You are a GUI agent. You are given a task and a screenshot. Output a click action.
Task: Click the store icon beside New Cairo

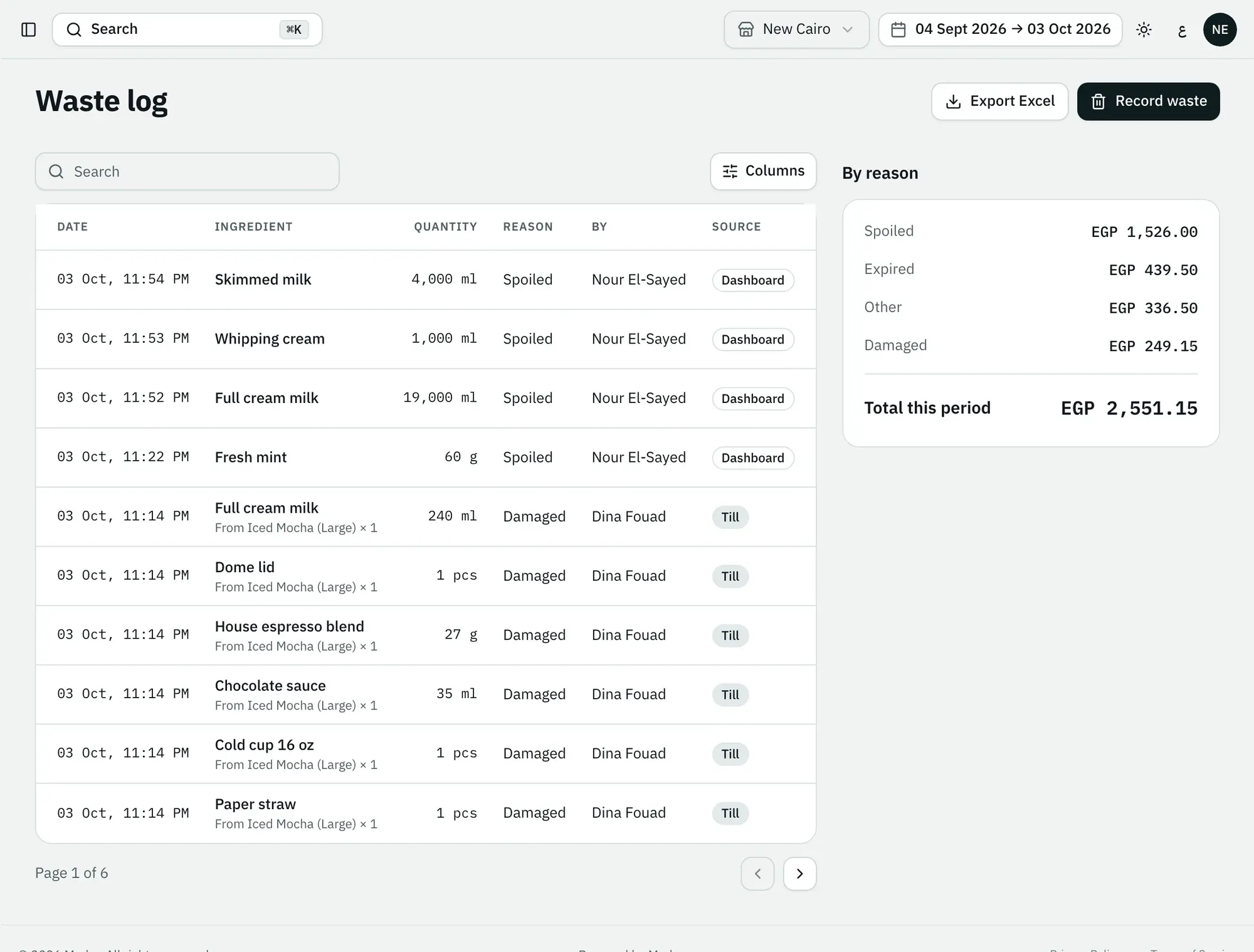(x=746, y=29)
